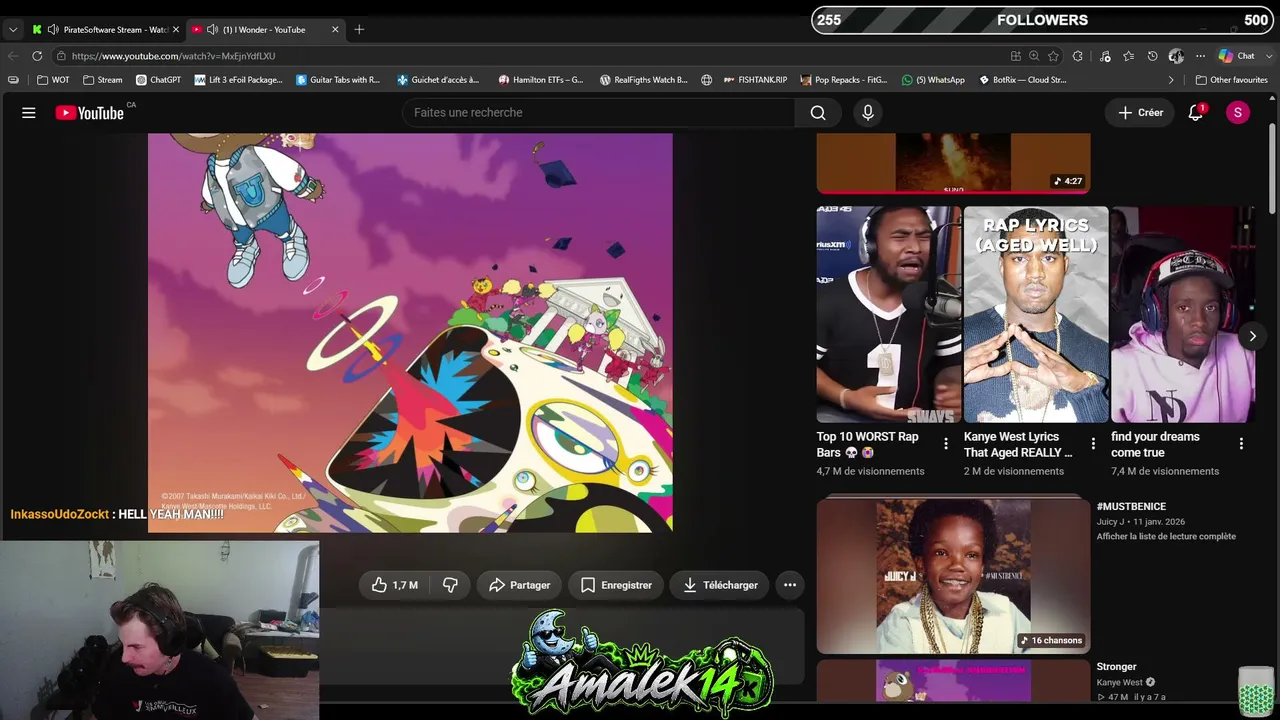Open the Guitar Tabs bookmark
The width and height of the screenshot is (1280, 720).
click(x=338, y=80)
